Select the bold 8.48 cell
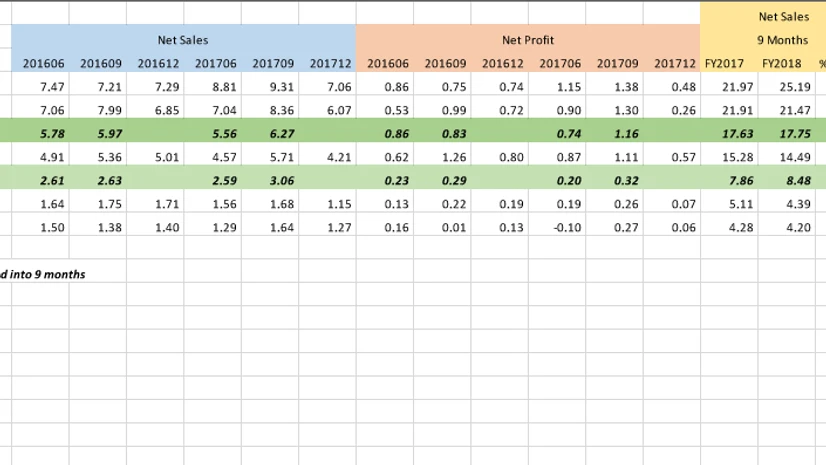Screen dimensions: 826x465 click(x=782, y=181)
